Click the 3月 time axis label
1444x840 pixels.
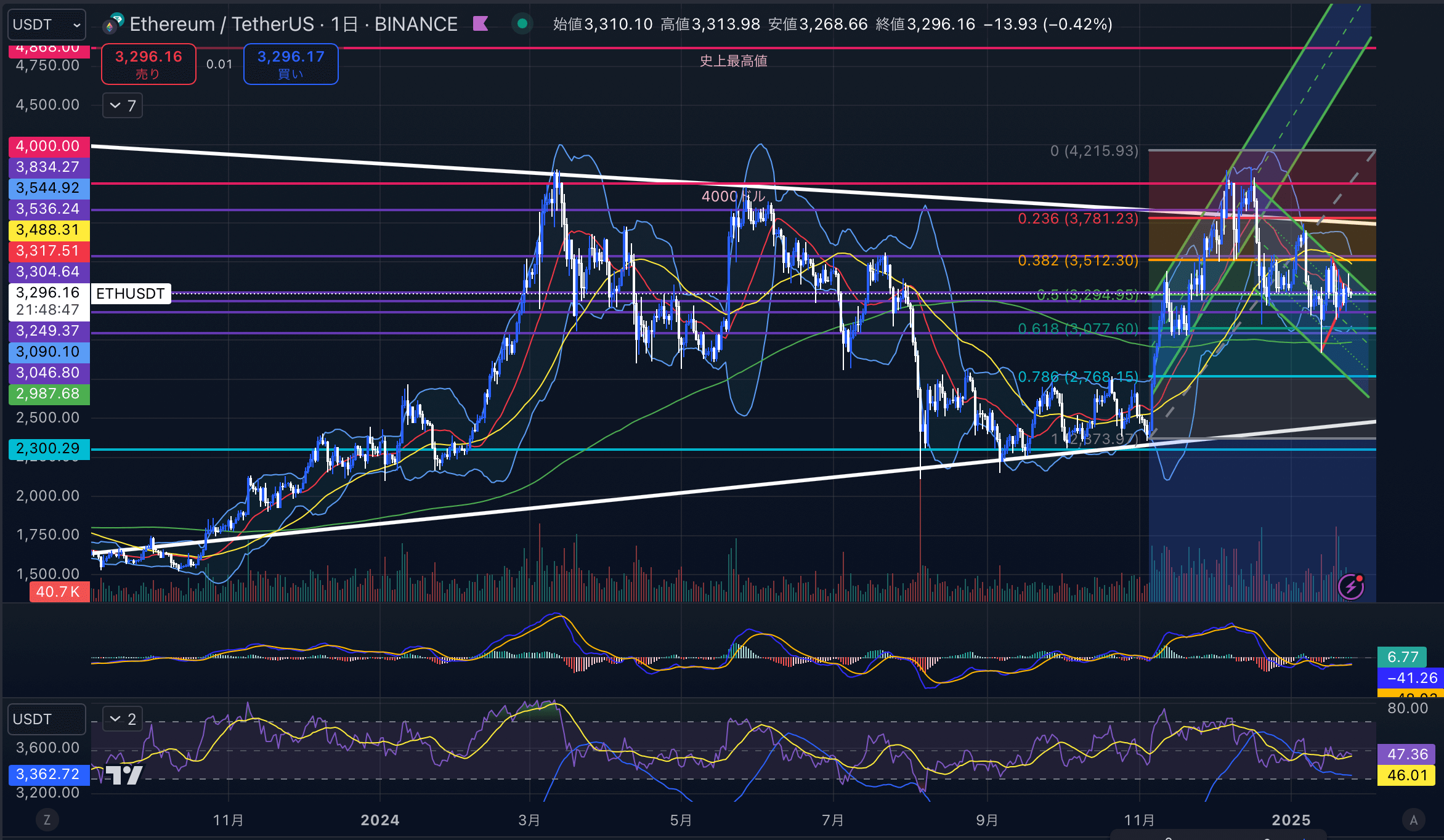pyautogui.click(x=529, y=820)
